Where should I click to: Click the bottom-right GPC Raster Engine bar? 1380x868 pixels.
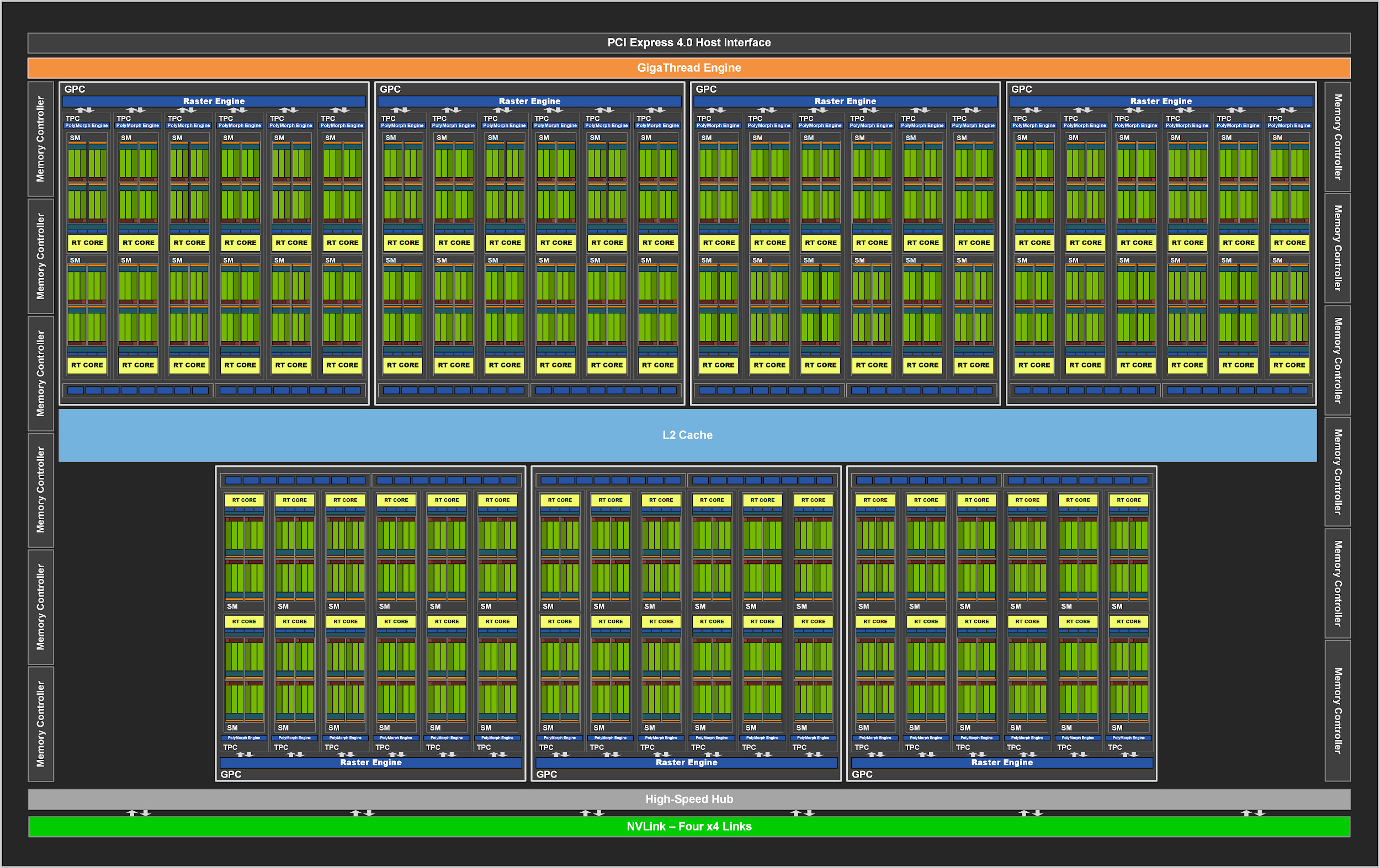coord(1002,763)
